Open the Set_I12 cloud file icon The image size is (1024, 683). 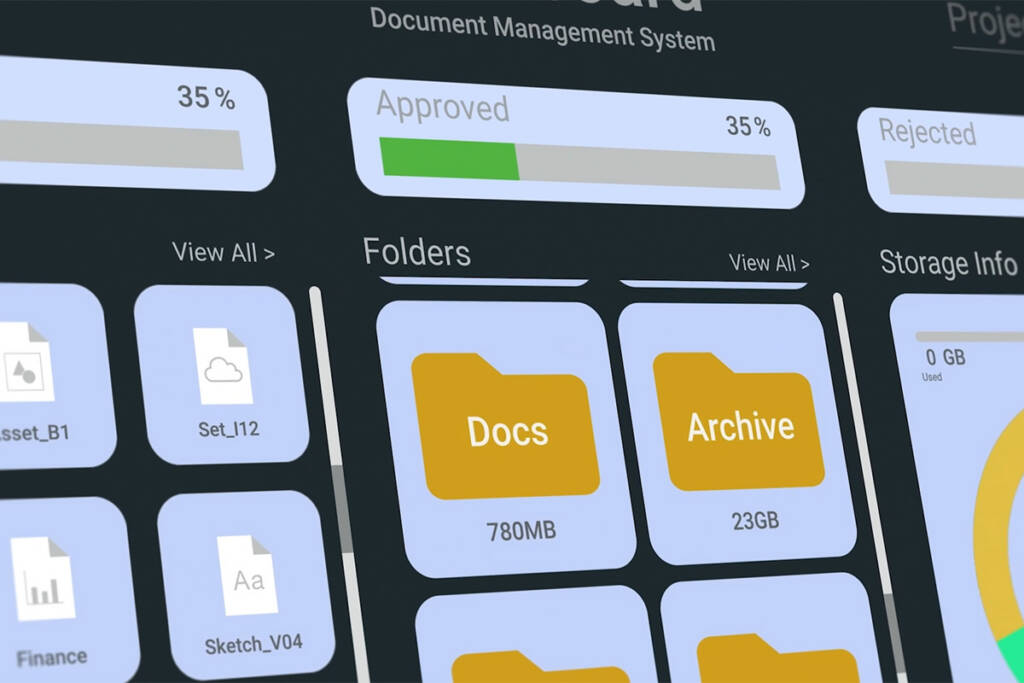click(223, 366)
